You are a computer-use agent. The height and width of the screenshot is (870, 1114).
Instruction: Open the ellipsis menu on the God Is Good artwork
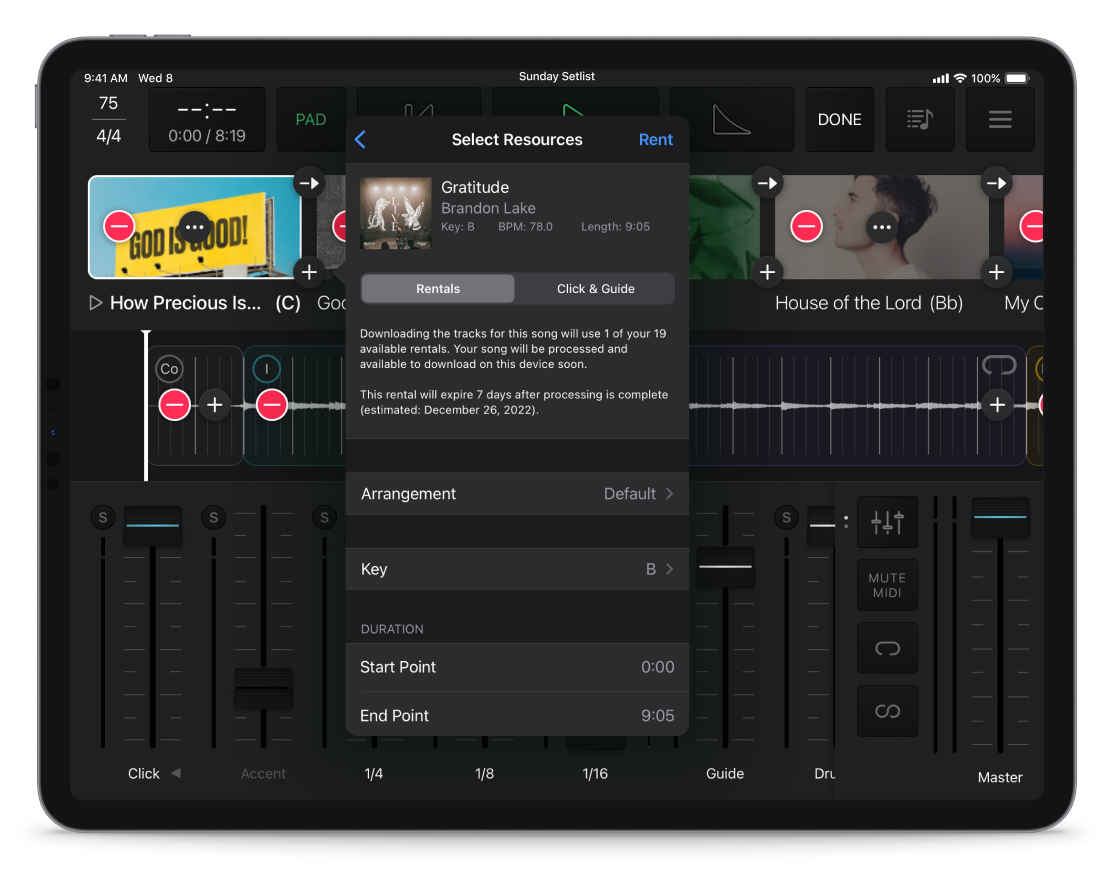pyautogui.click(x=195, y=227)
